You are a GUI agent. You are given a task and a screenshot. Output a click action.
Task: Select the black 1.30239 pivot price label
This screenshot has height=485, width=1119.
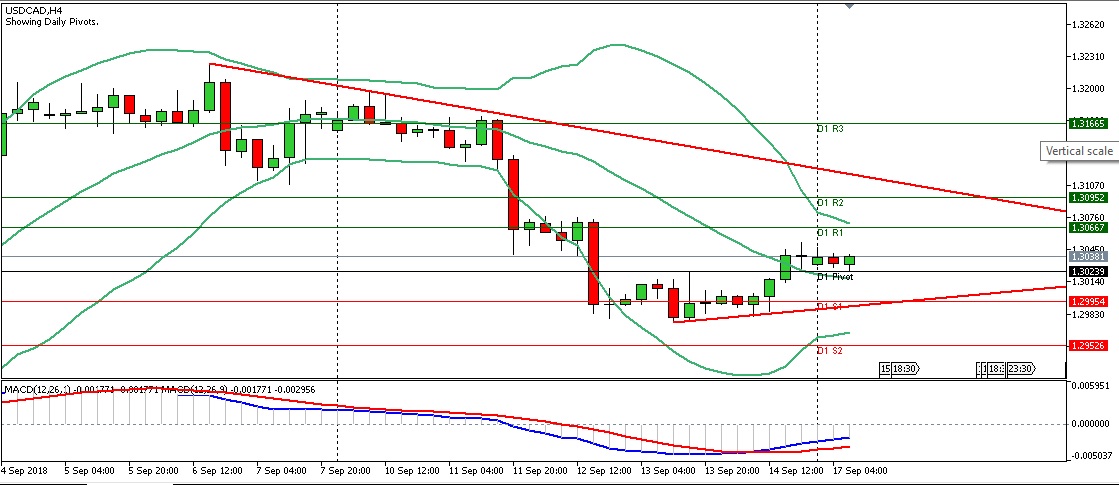1088,272
